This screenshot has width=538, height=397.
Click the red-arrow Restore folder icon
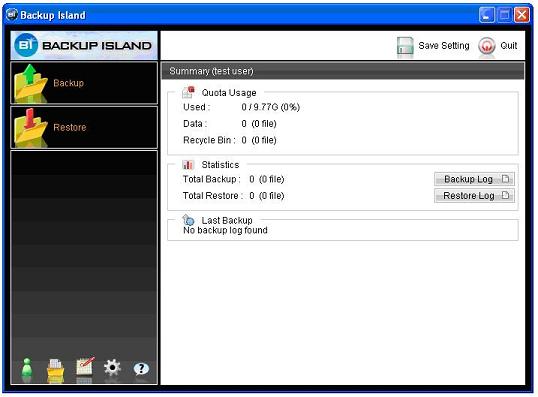pos(31,128)
